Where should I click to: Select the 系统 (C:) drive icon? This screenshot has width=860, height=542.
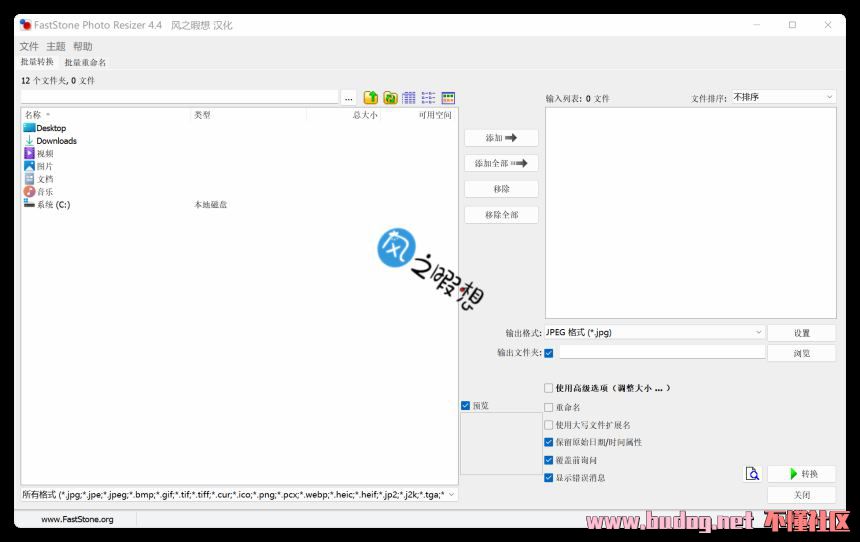pos(30,204)
